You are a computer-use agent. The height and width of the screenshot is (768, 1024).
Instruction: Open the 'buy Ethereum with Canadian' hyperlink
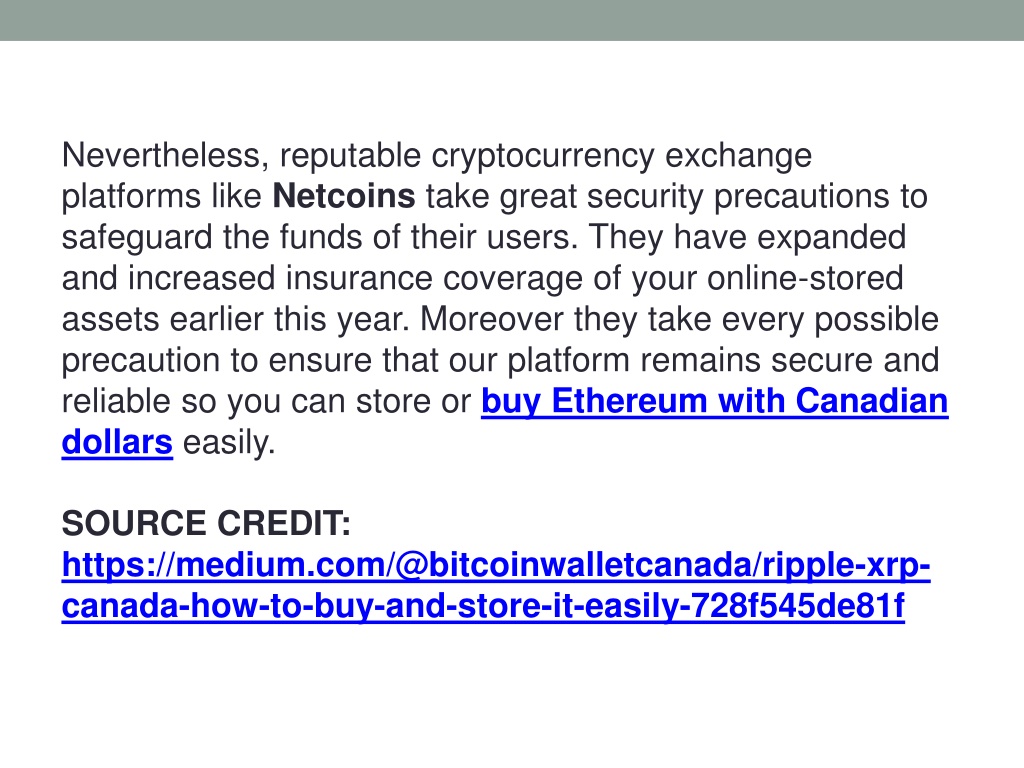714,401
